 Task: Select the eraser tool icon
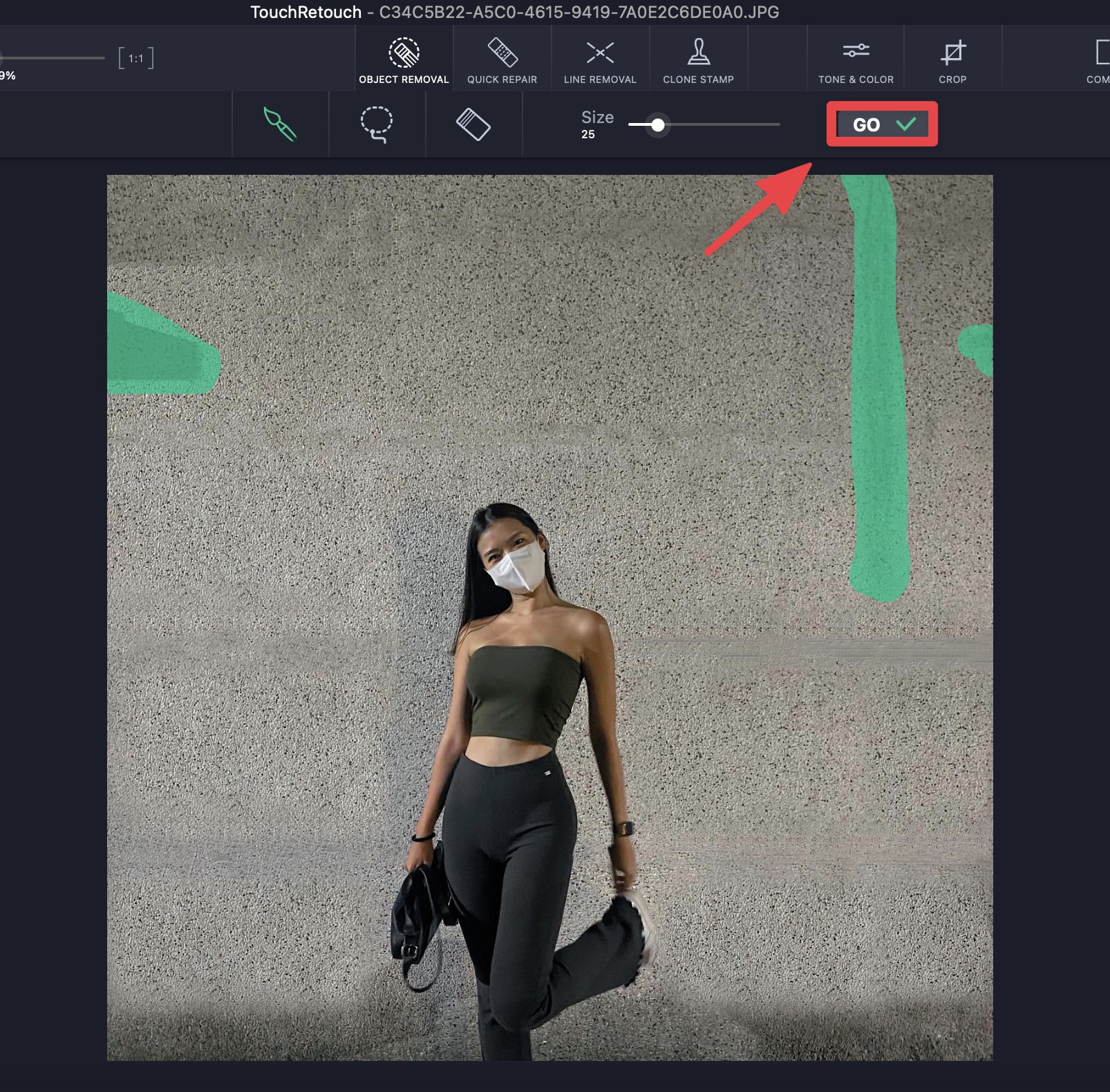click(x=473, y=124)
